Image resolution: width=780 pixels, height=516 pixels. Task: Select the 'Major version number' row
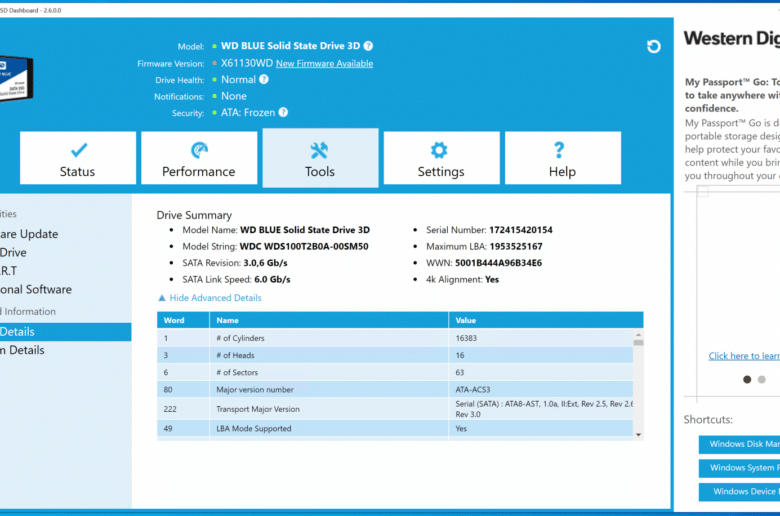395,389
